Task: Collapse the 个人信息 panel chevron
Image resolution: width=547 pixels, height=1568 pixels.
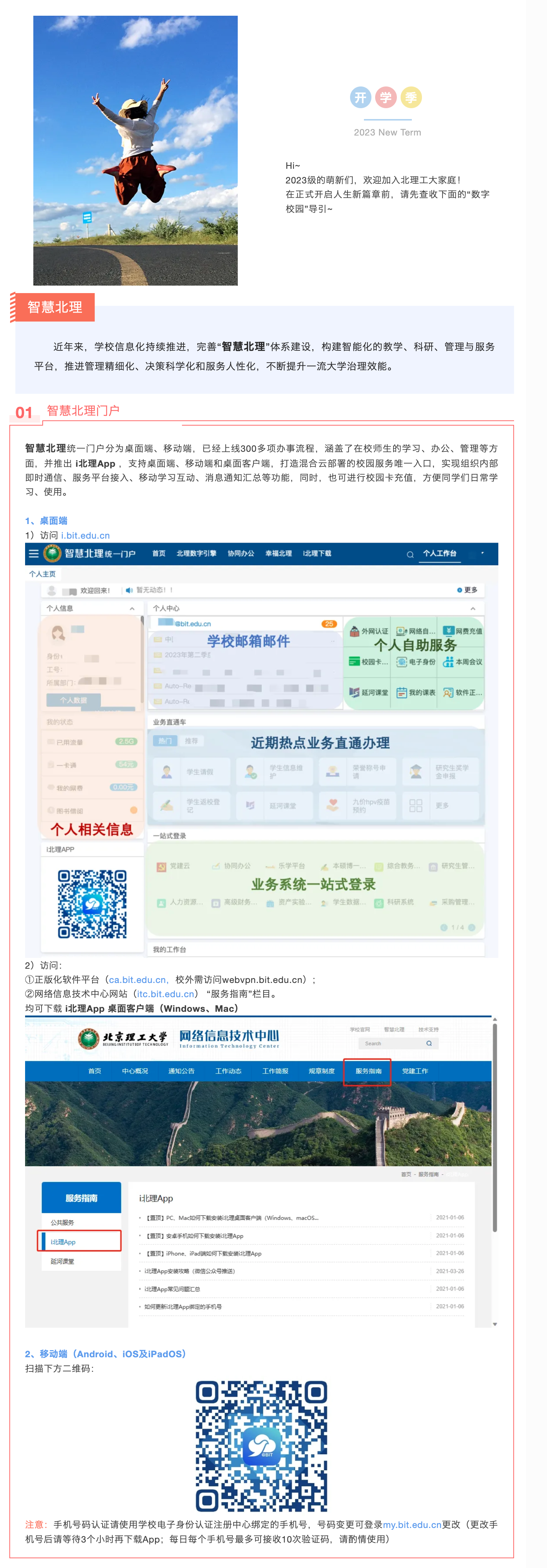Action: coord(132,608)
